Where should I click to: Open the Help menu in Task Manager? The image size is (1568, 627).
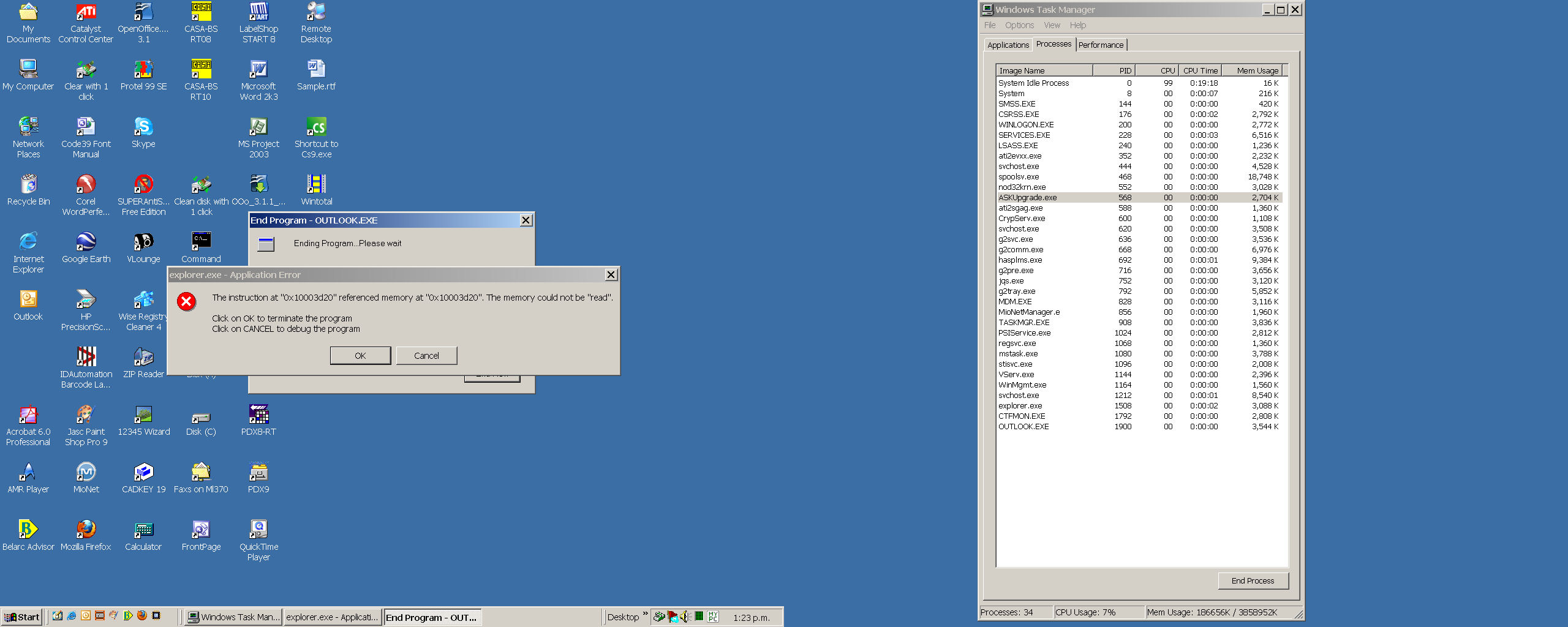[x=1077, y=25]
